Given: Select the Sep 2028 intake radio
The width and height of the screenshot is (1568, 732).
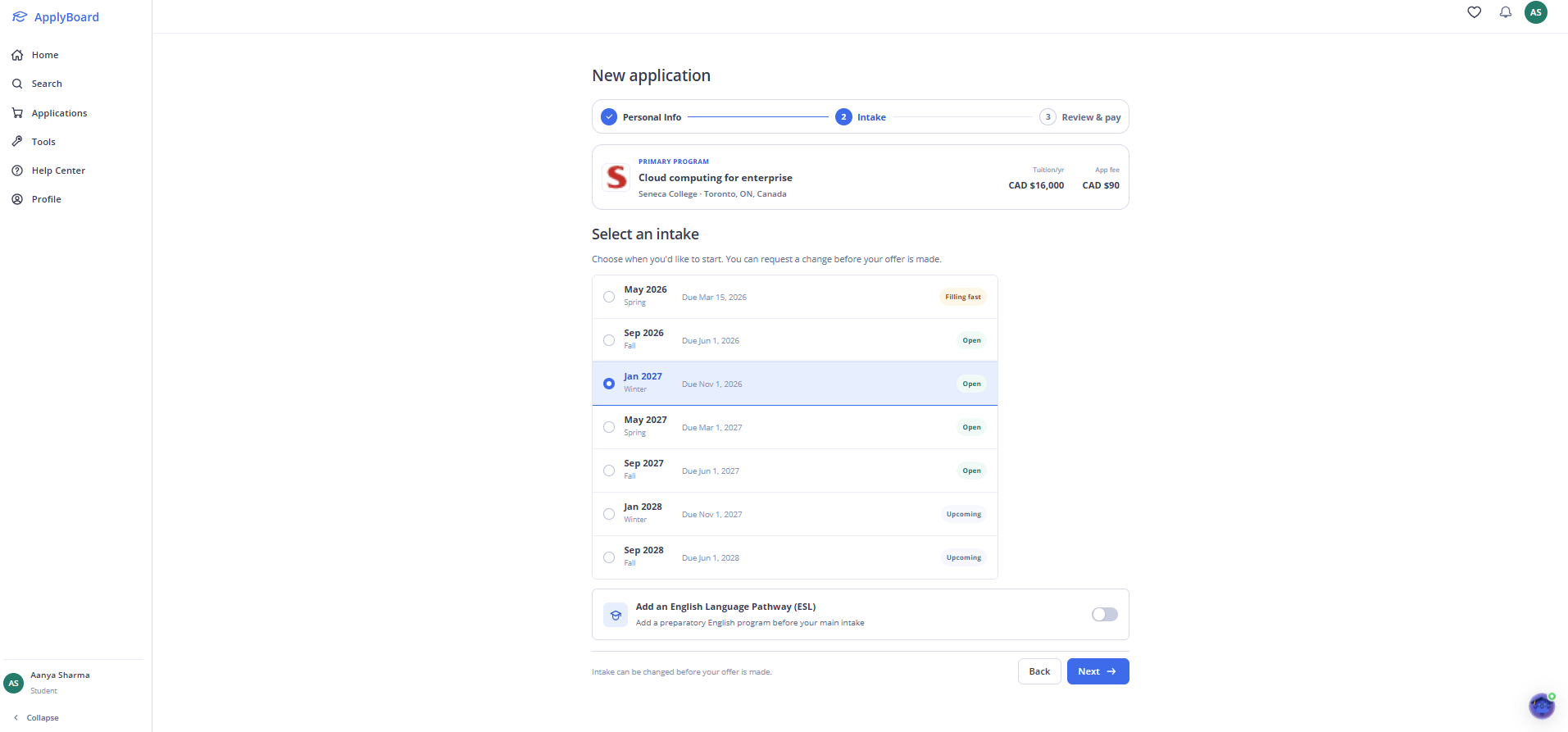Looking at the screenshot, I should 609,557.
